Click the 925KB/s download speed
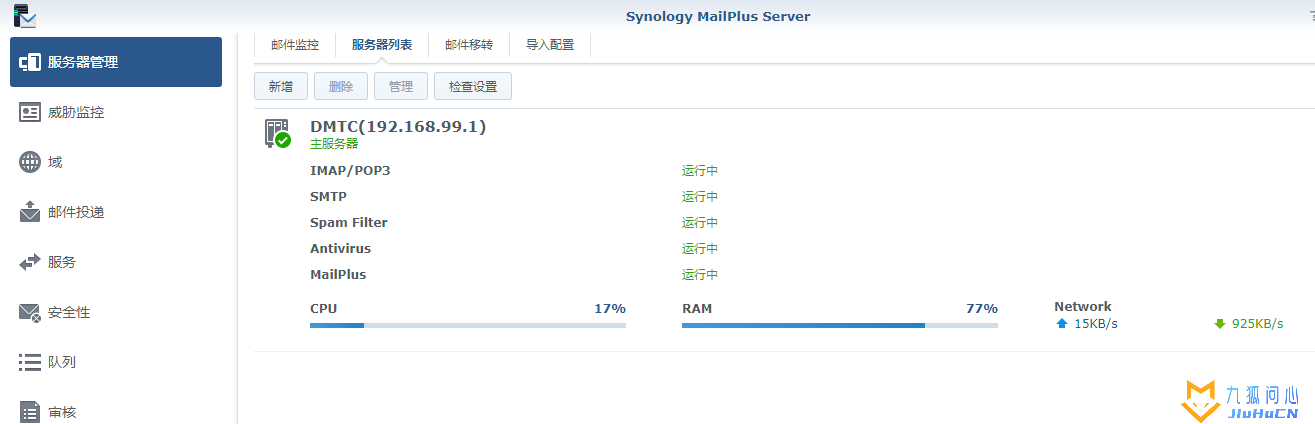 click(1258, 324)
